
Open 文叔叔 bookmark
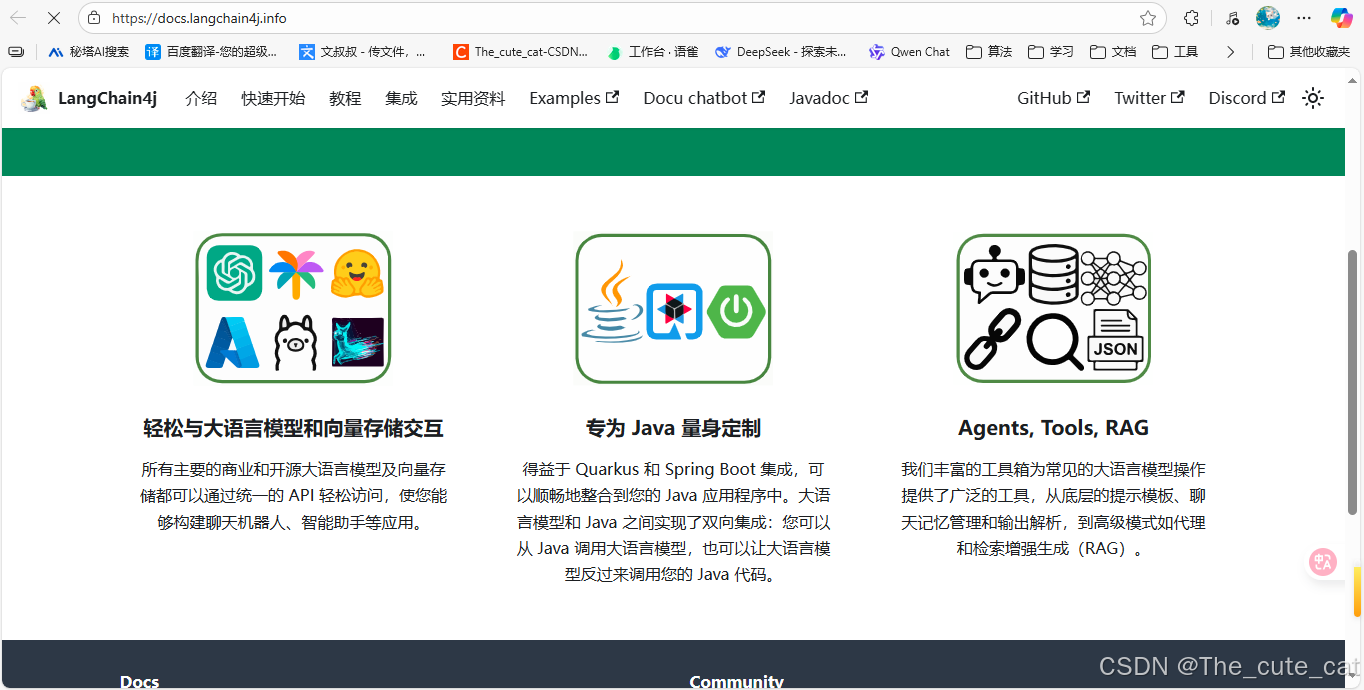click(x=363, y=52)
